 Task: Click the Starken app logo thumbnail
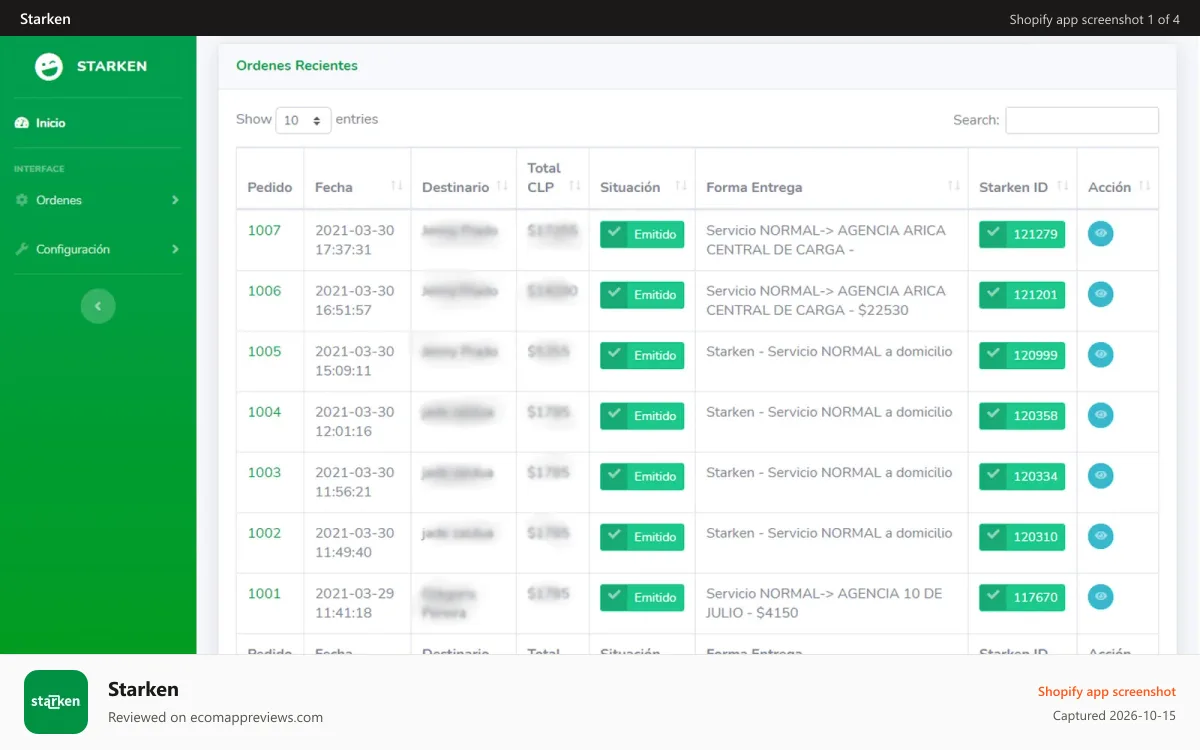56,702
